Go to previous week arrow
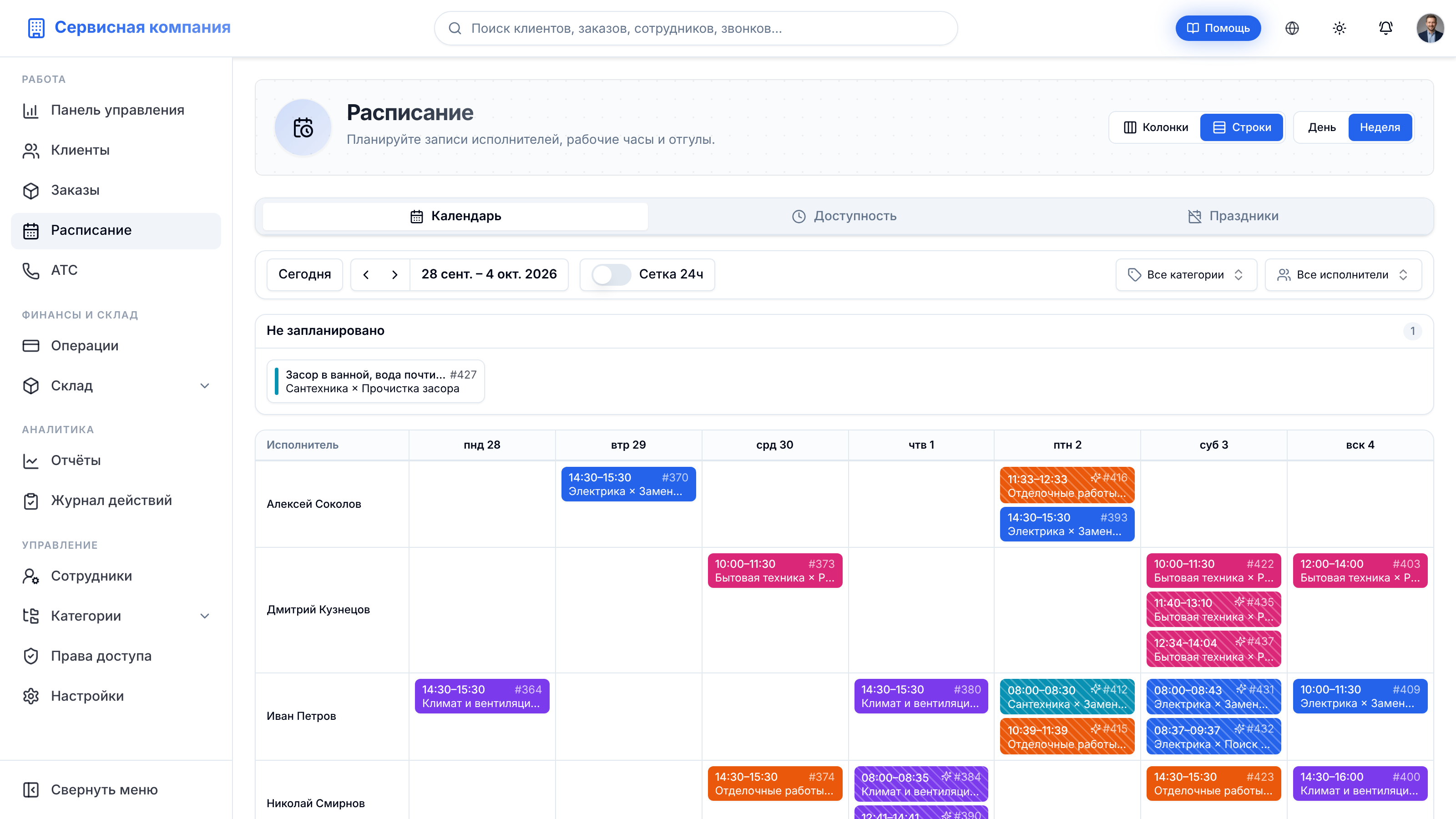Screen dimensions: 1456x819 click(366, 275)
